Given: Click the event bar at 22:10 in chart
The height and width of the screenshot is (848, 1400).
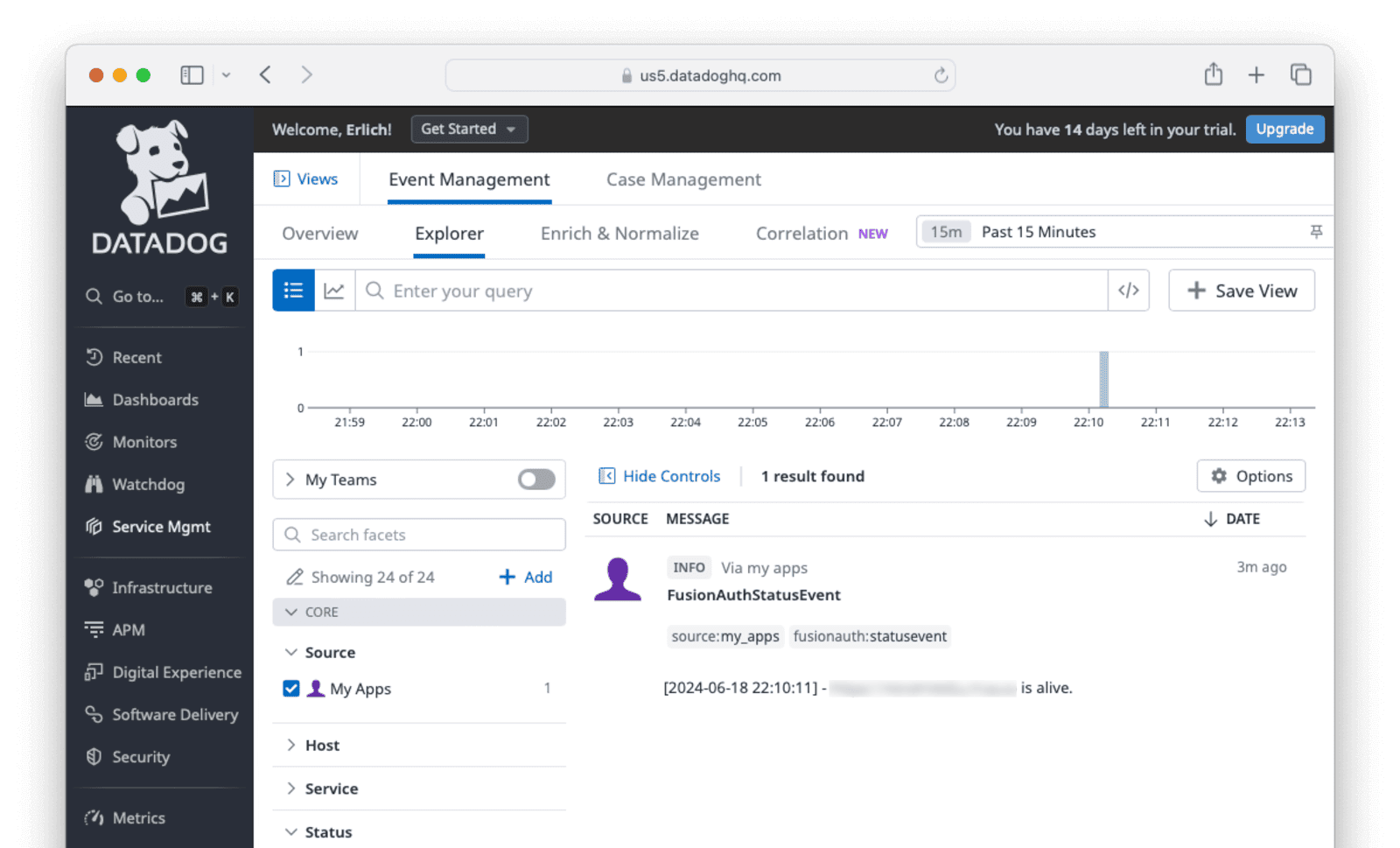Looking at the screenshot, I should coord(1104,379).
